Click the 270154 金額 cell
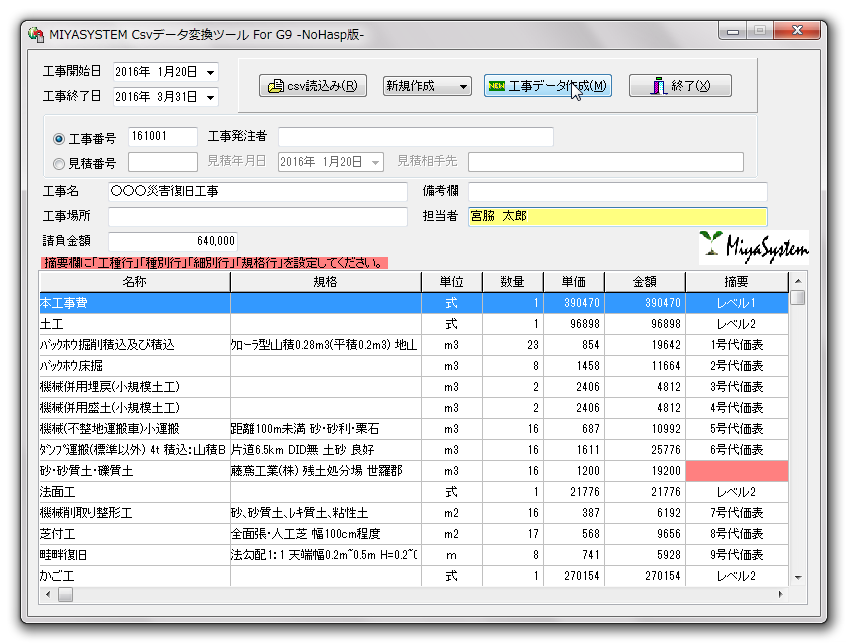 (645, 576)
